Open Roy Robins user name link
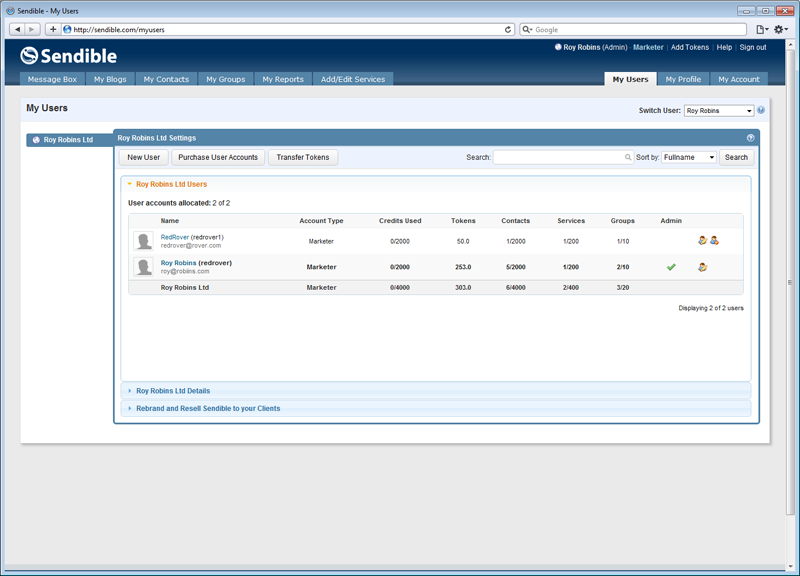800x576 pixels. 178,263
